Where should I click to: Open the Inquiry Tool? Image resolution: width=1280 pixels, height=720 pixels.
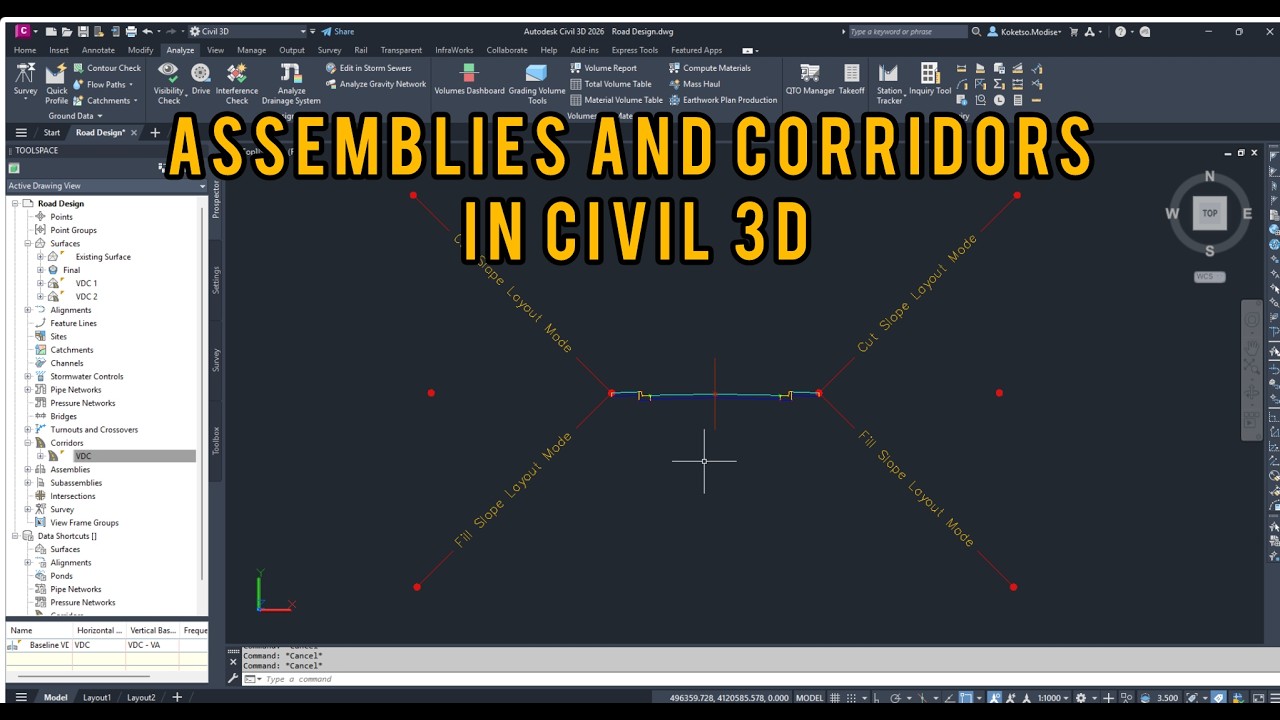(x=930, y=80)
